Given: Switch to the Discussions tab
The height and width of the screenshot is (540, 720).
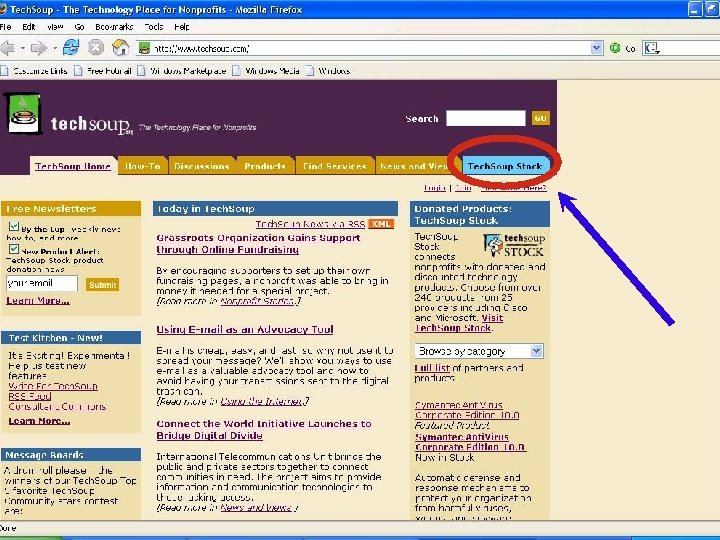Looking at the screenshot, I should point(202,166).
